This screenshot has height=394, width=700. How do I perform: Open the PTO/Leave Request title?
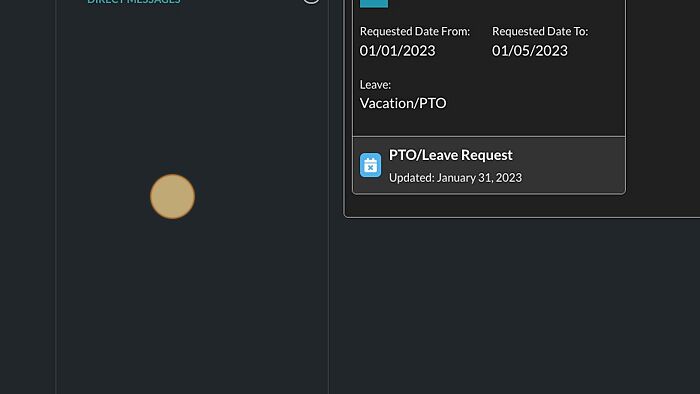click(450, 155)
